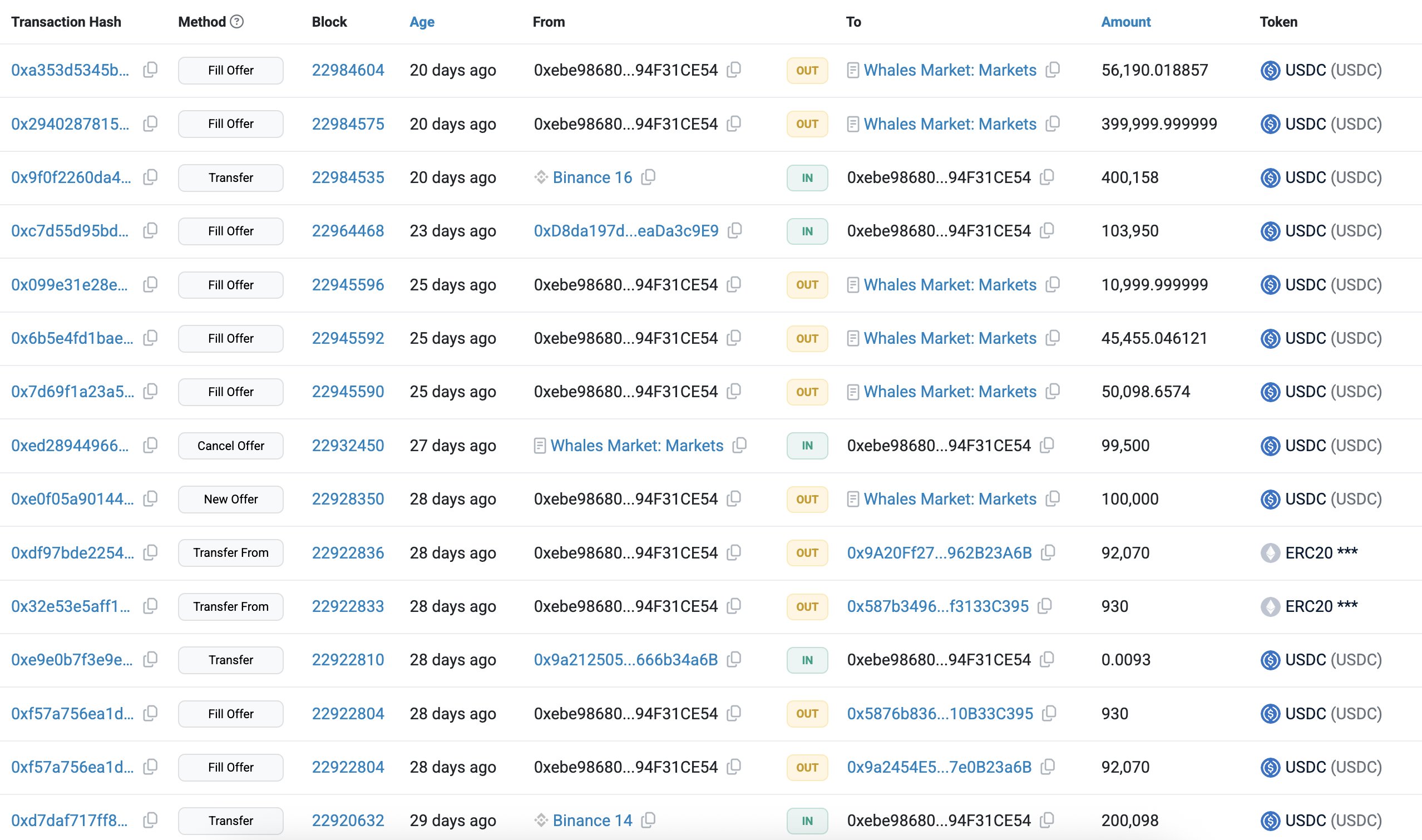Select amount 0.0093
Screen dimensions: 1422x840
click(1126, 660)
